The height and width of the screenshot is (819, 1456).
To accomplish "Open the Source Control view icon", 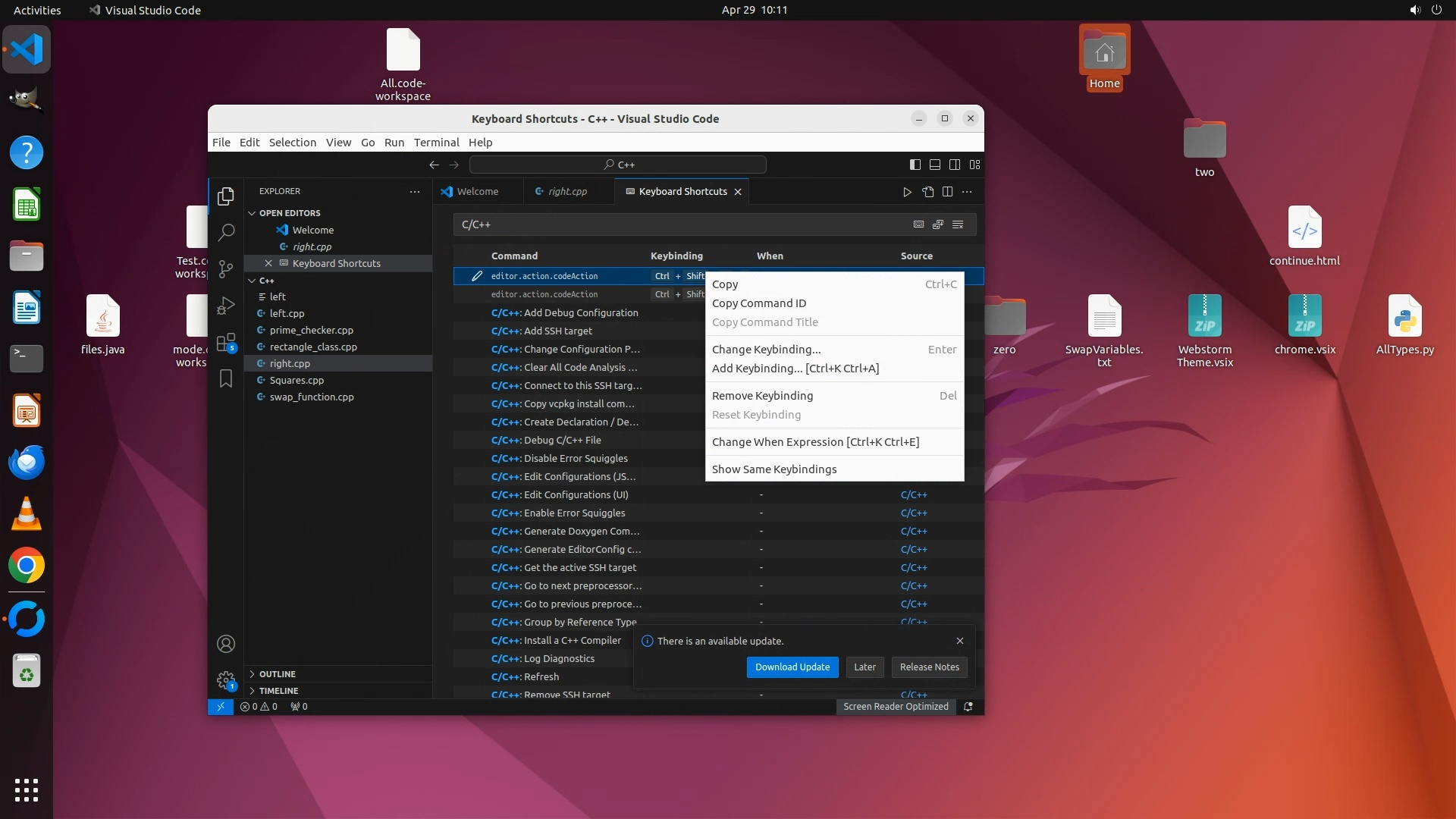I will click(226, 269).
